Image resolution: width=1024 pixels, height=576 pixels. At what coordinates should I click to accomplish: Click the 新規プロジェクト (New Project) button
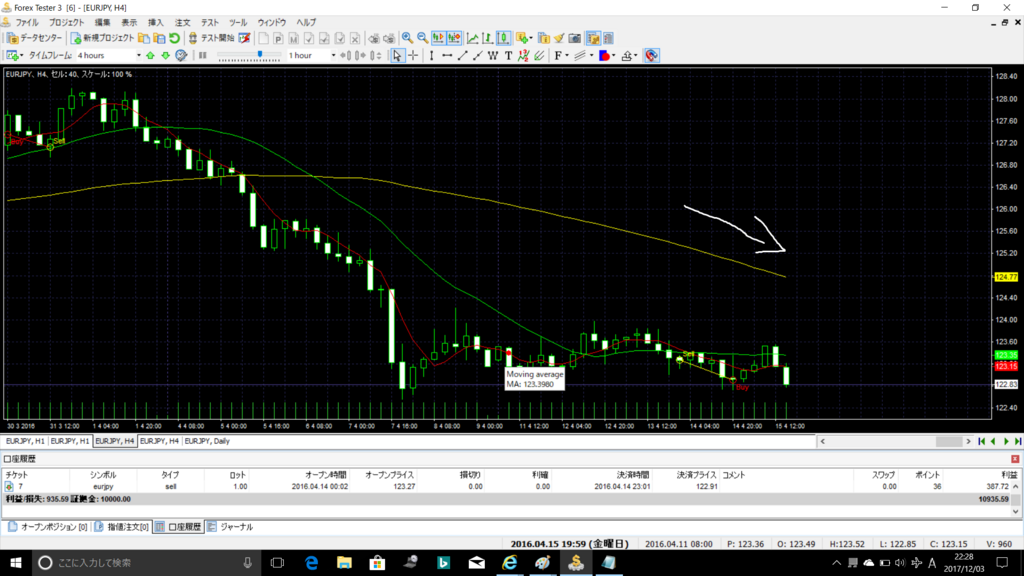click(102, 38)
